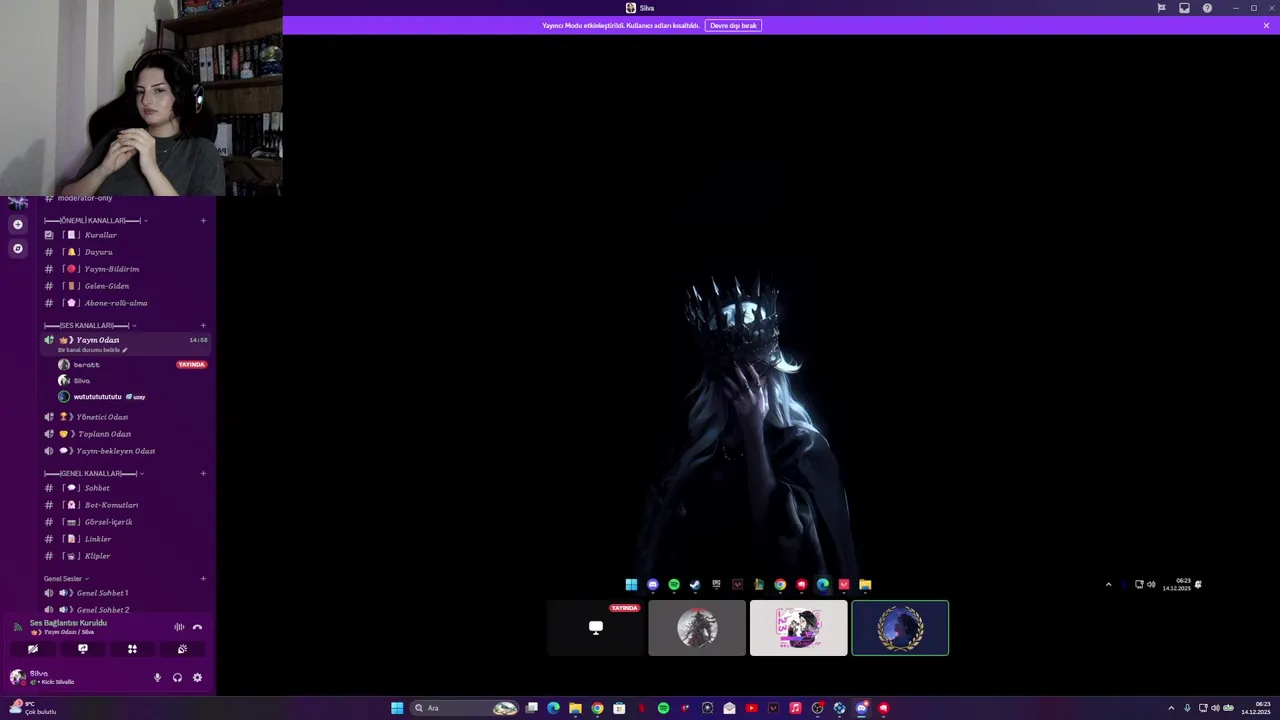Click the red YAYINDA badge beside beratt
This screenshot has height=720, width=1280.
point(191,365)
